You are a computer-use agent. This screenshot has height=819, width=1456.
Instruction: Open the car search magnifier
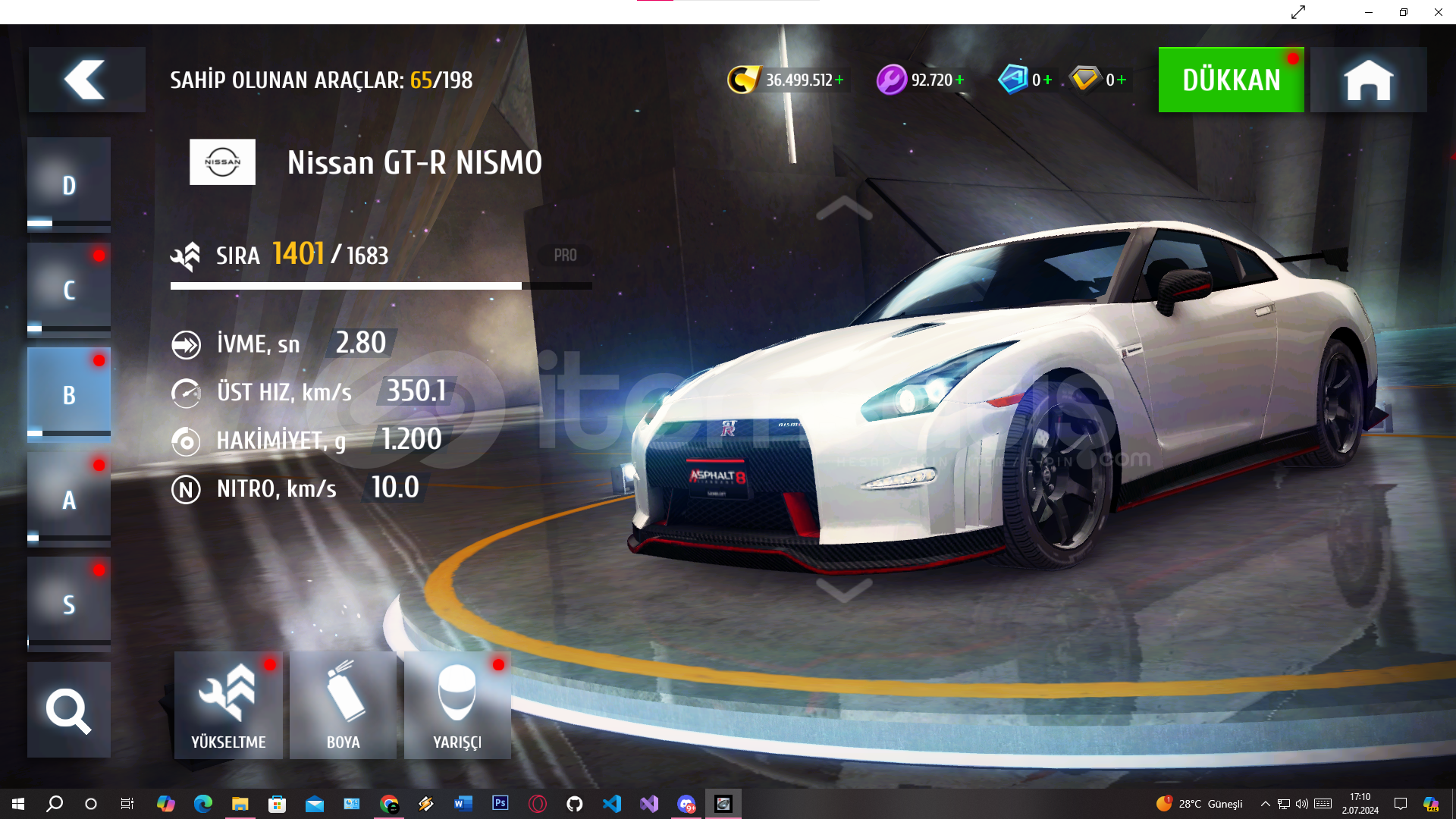(x=69, y=710)
